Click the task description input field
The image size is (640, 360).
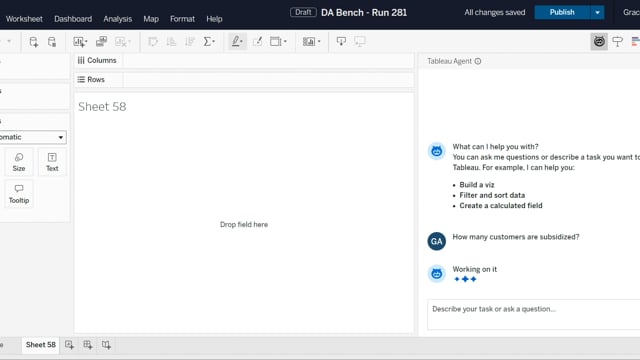coord(533,314)
